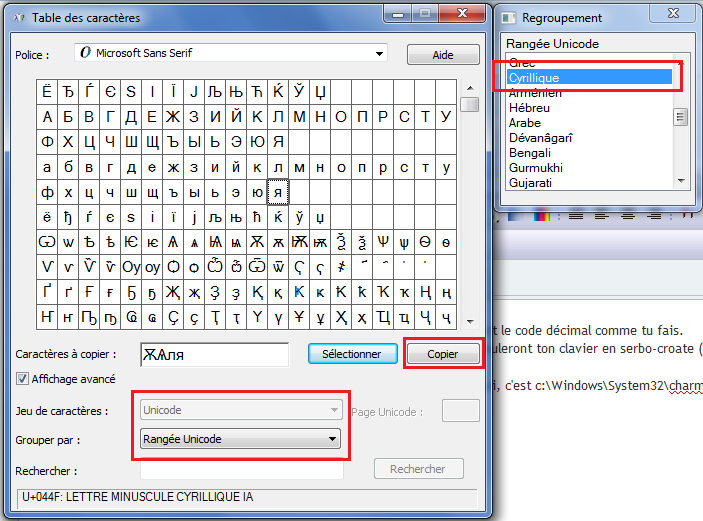
Task: Select the Cyrillic capital letter Я cell
Action: coord(278,141)
